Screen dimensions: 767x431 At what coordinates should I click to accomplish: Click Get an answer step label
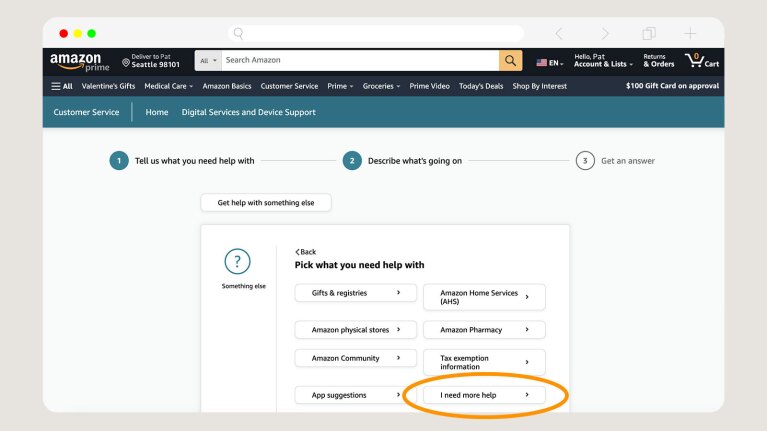628,161
